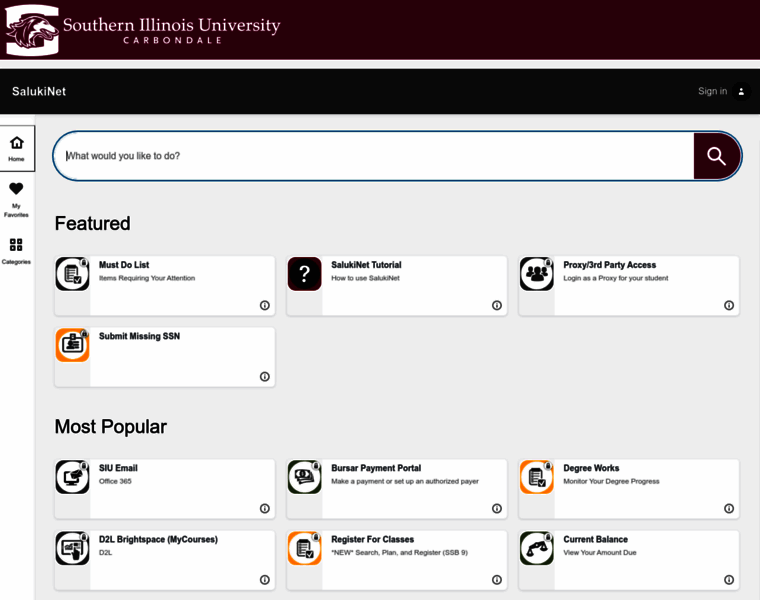
Task: Open the Submit Missing SSN title link
Action: [140, 336]
